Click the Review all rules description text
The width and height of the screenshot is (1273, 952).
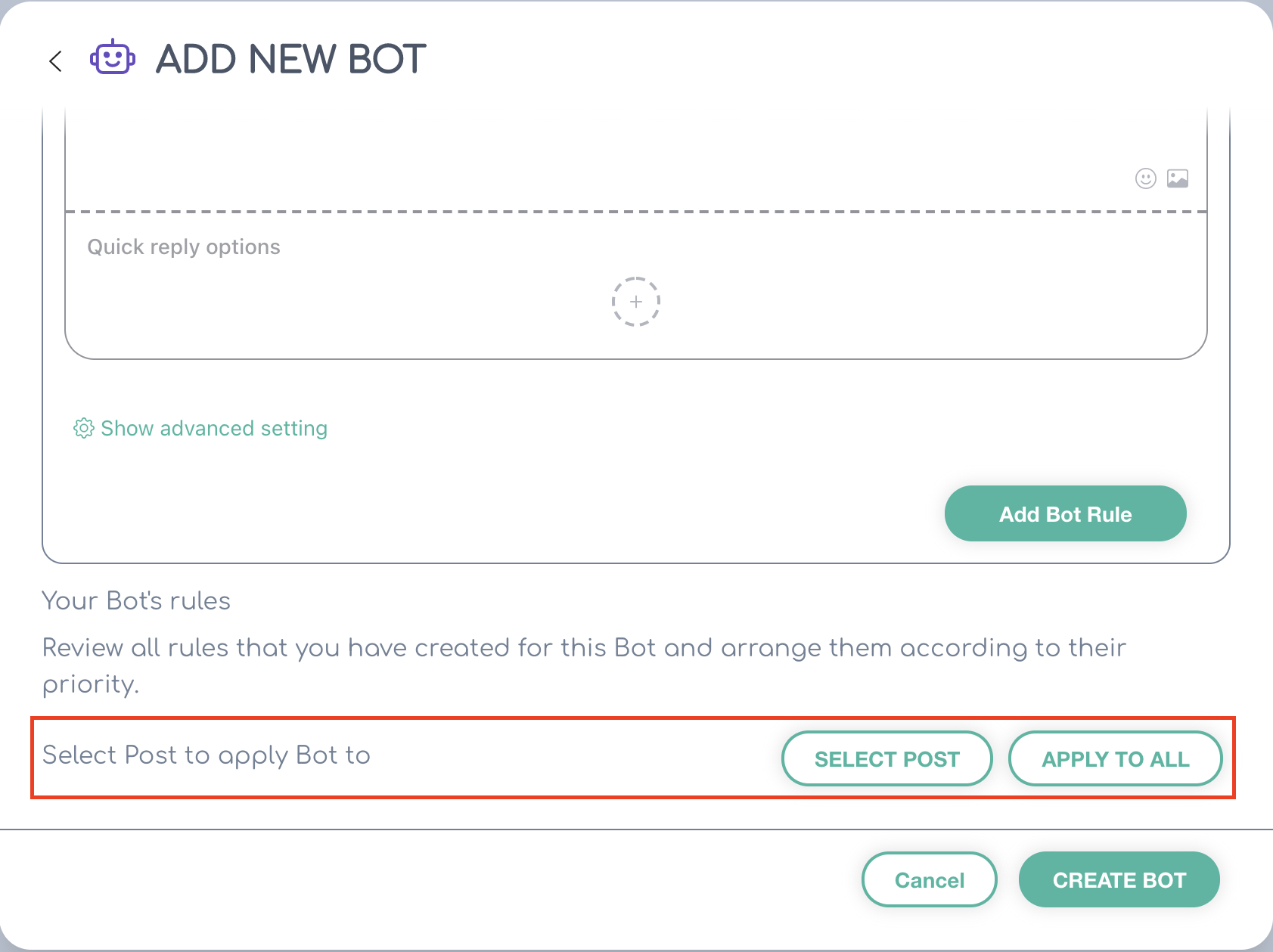pyautogui.click(x=584, y=665)
